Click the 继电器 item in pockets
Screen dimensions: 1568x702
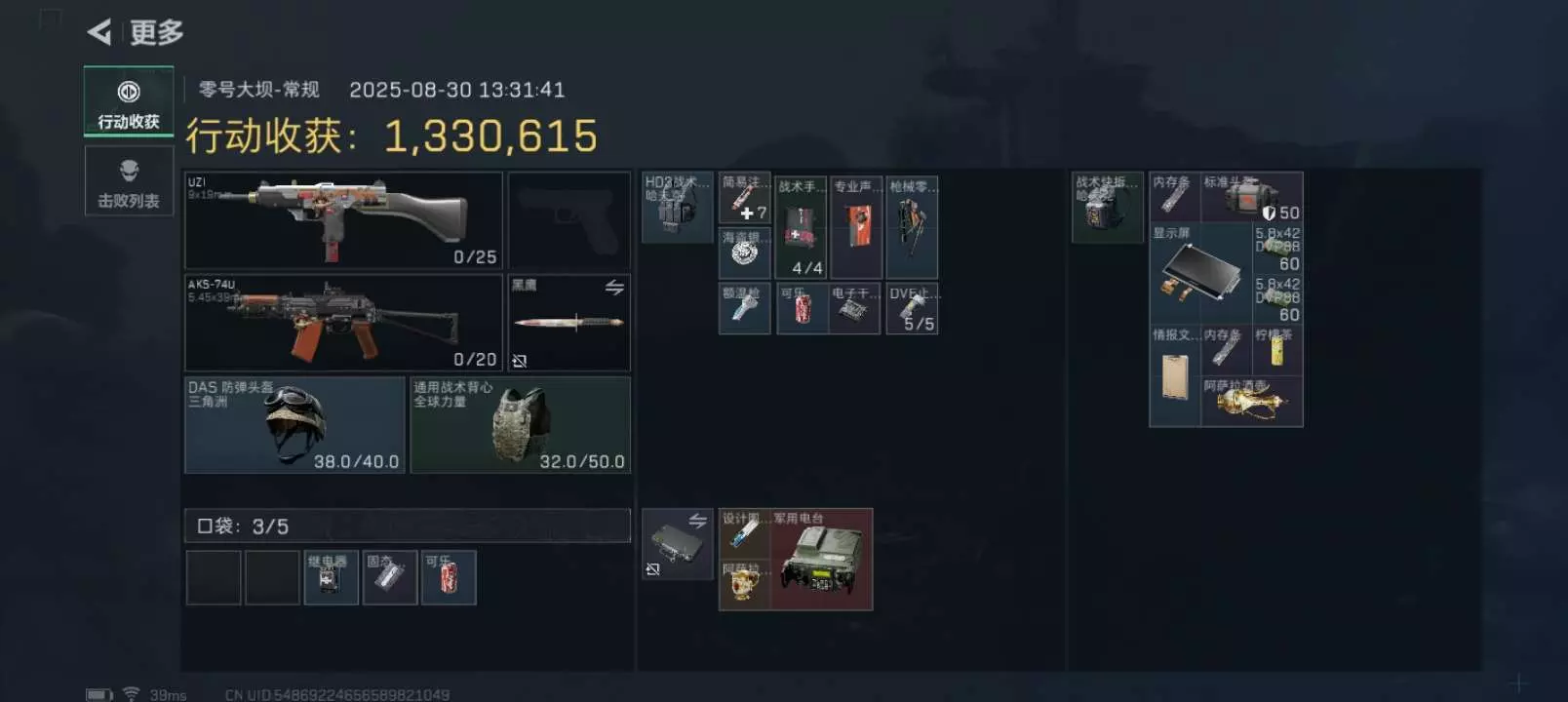[331, 577]
